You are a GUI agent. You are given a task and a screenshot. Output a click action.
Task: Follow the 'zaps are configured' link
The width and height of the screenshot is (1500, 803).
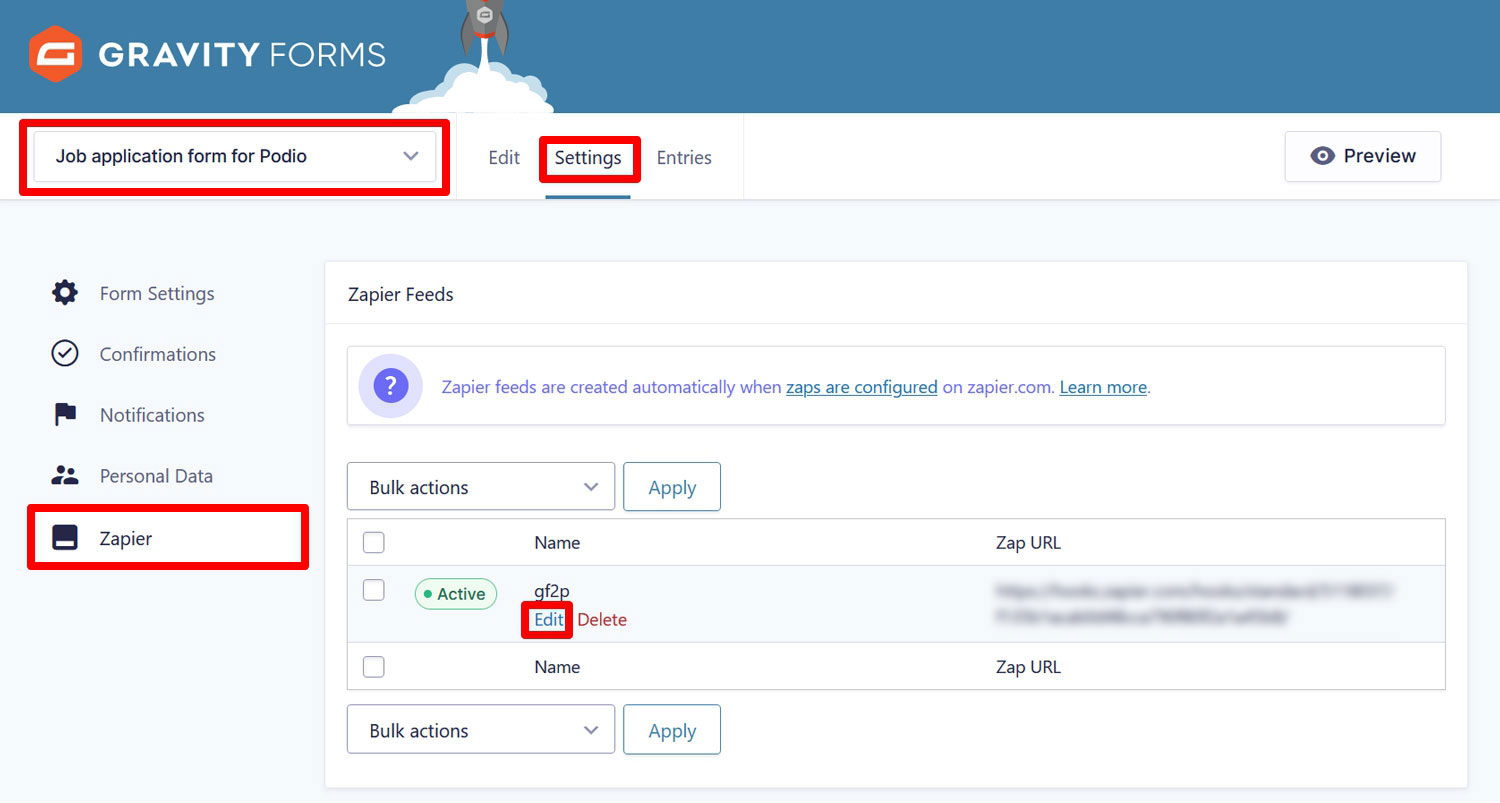pos(862,387)
